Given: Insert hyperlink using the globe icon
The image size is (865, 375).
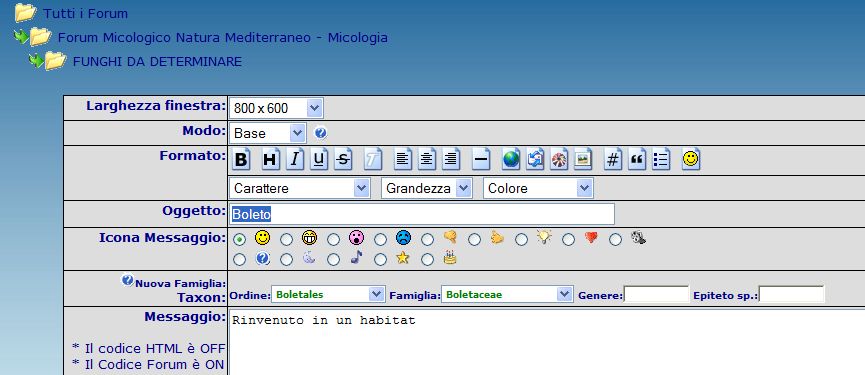Looking at the screenshot, I should point(511,160).
